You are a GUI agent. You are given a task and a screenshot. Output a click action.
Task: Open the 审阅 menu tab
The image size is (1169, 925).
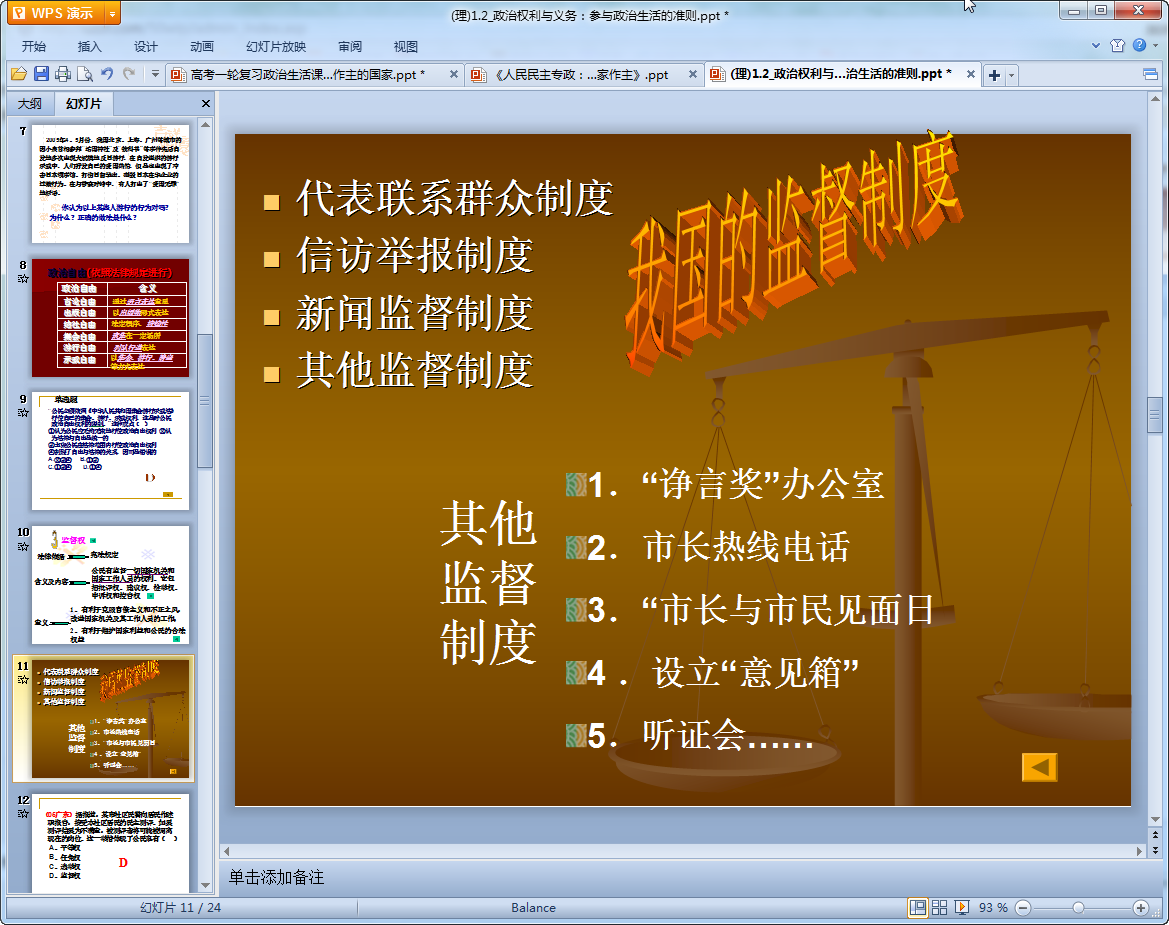point(350,46)
